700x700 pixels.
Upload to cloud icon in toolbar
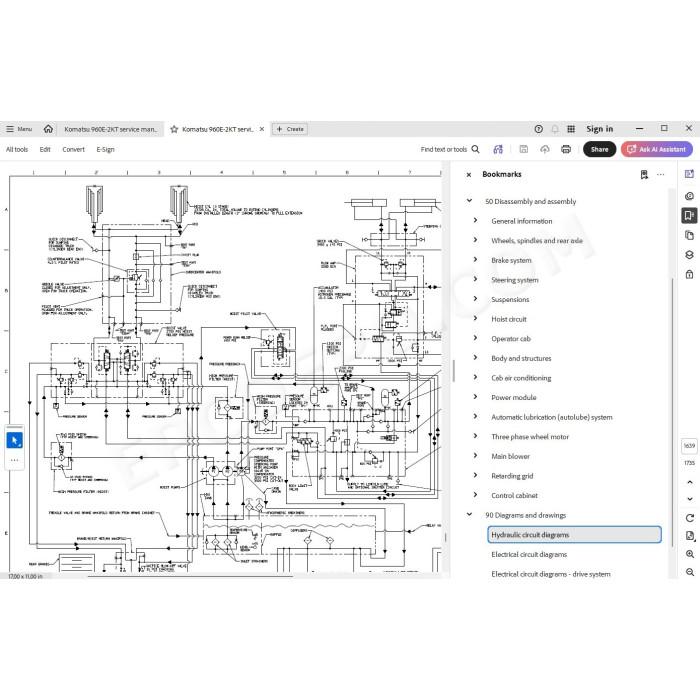545,150
